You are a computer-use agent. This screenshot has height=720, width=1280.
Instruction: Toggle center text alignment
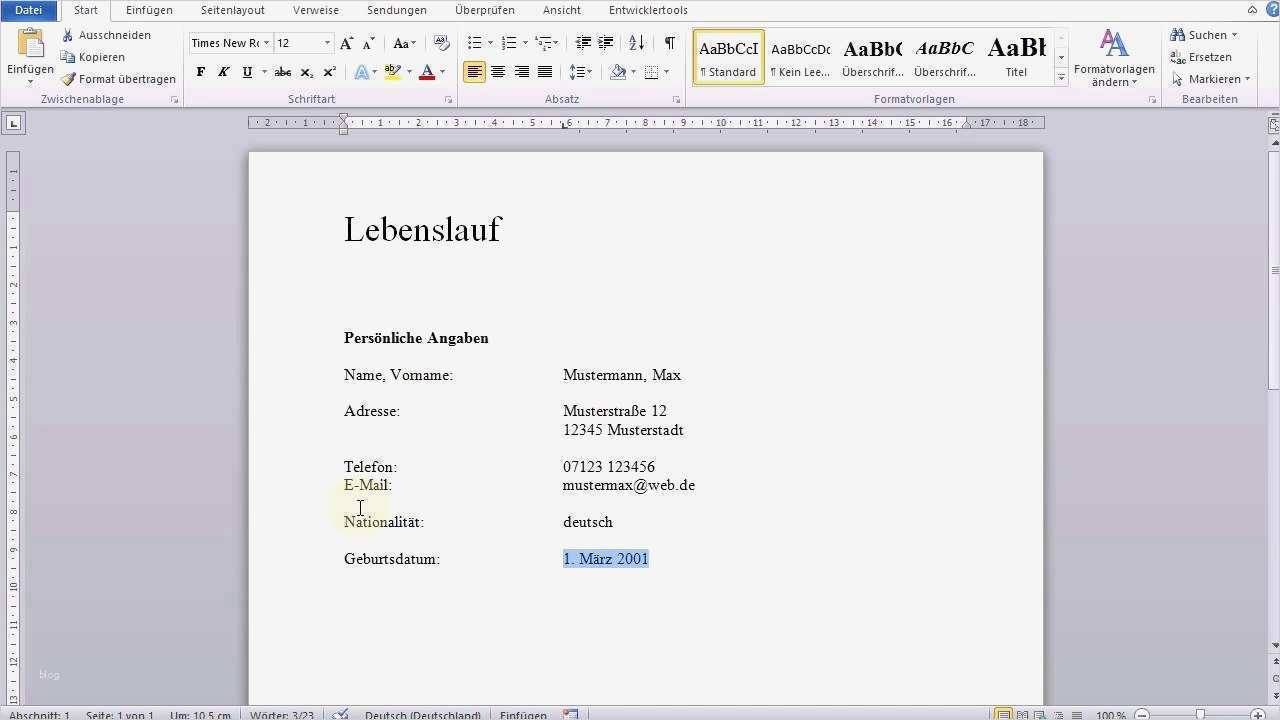click(497, 72)
